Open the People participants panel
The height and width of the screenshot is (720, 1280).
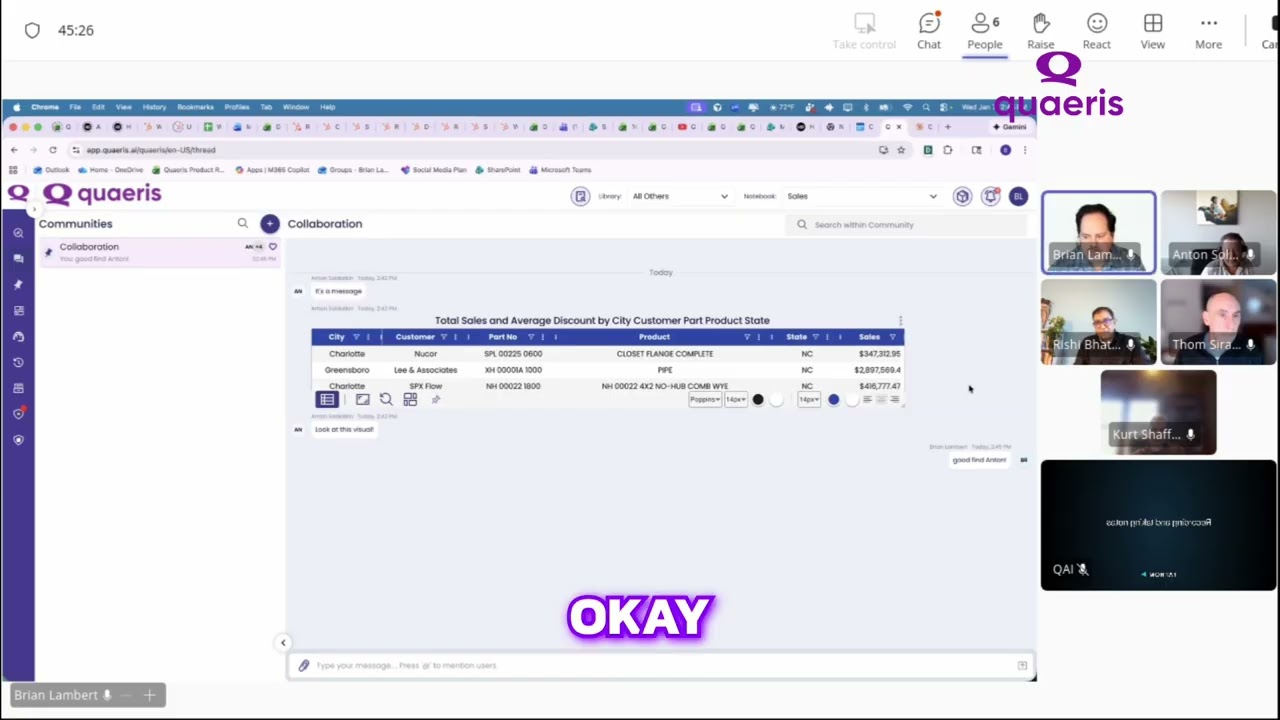point(984,31)
